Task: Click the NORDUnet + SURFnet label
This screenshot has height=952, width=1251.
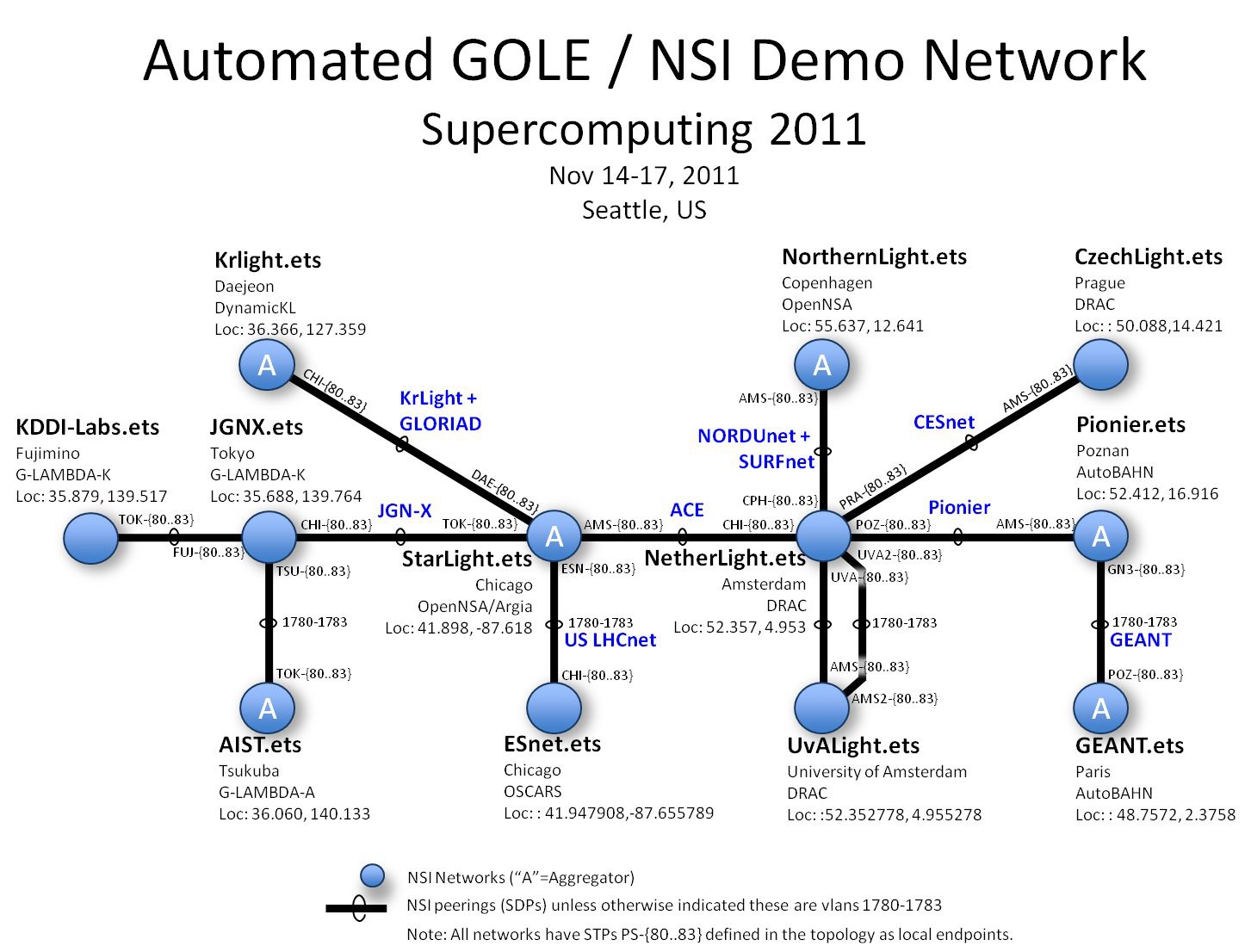Action: click(756, 448)
